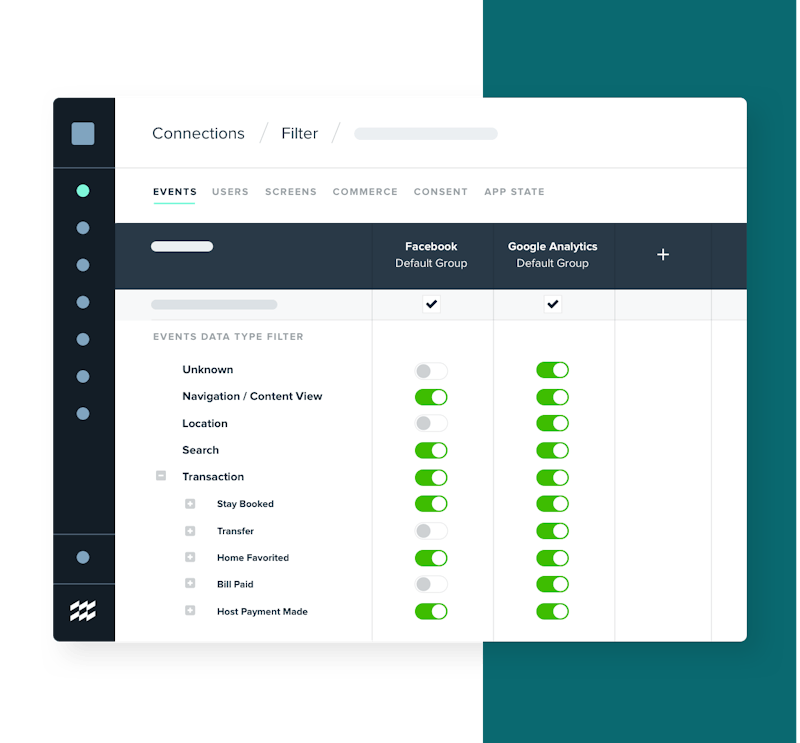This screenshot has height=743, width=800.
Task: Click the Events Data Type Filter heading
Action: (228, 337)
